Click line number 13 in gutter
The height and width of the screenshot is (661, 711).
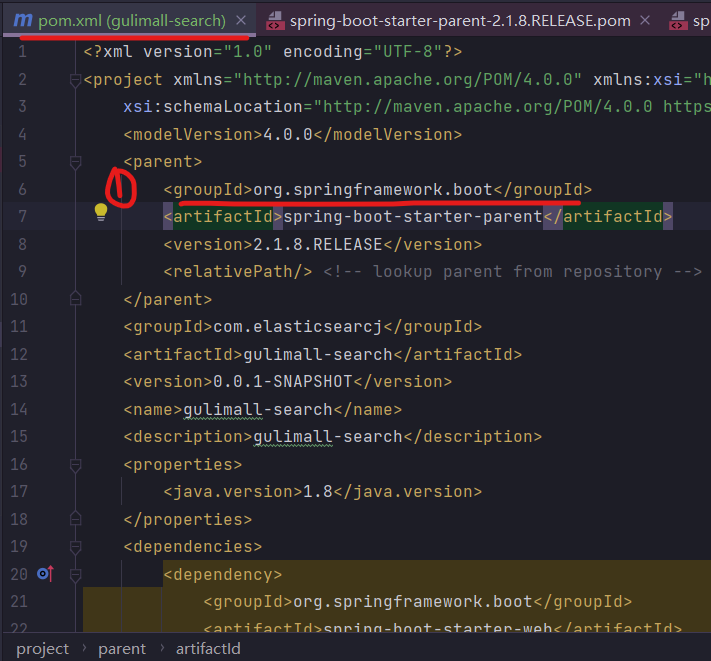pyautogui.click(x=19, y=381)
